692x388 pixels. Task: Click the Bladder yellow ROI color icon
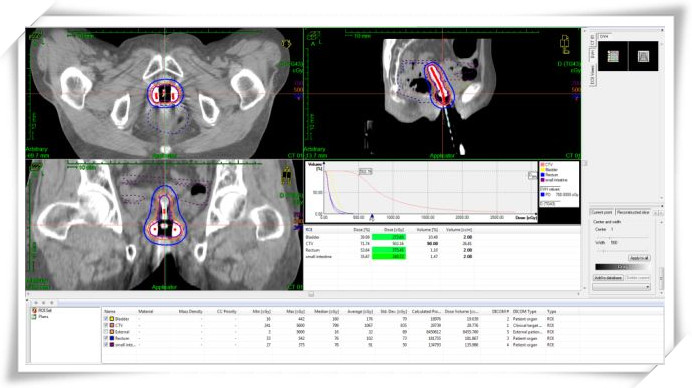click(x=112, y=319)
